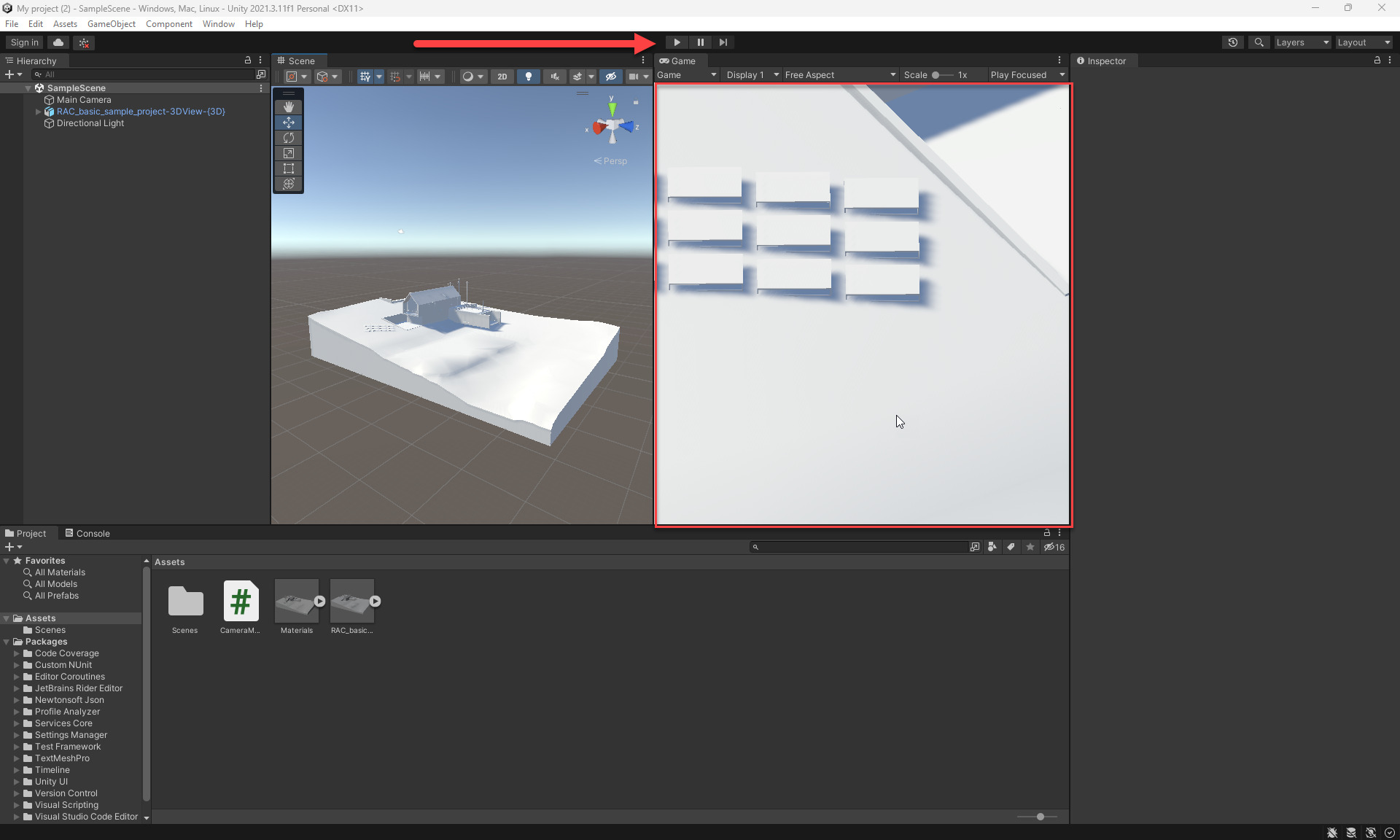Select the Move tool
This screenshot has width=1400, height=840.
tap(288, 122)
